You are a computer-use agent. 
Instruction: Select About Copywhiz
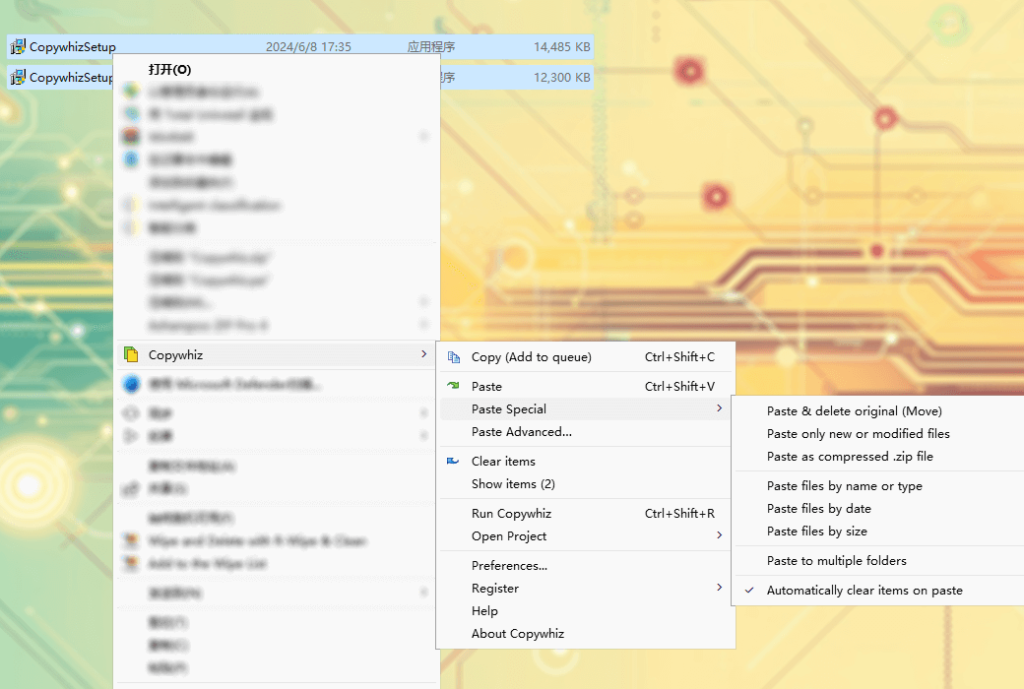pos(585,633)
